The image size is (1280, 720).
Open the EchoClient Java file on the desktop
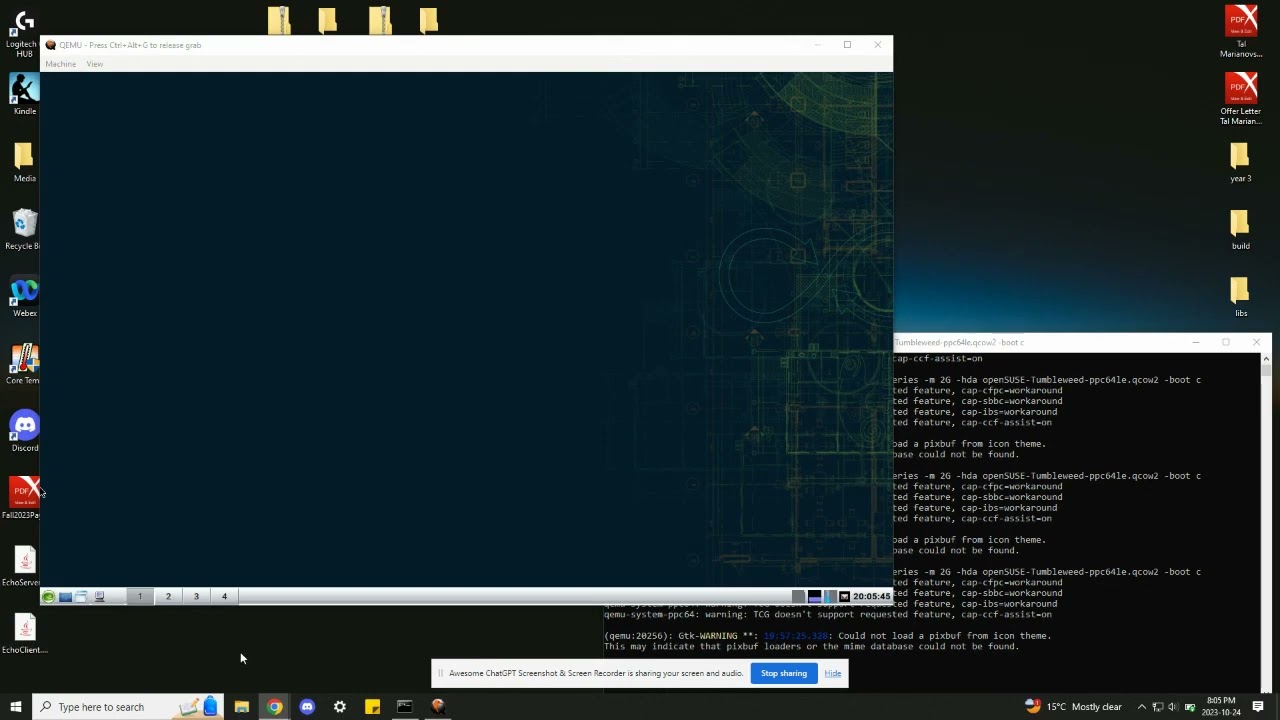pos(24,634)
